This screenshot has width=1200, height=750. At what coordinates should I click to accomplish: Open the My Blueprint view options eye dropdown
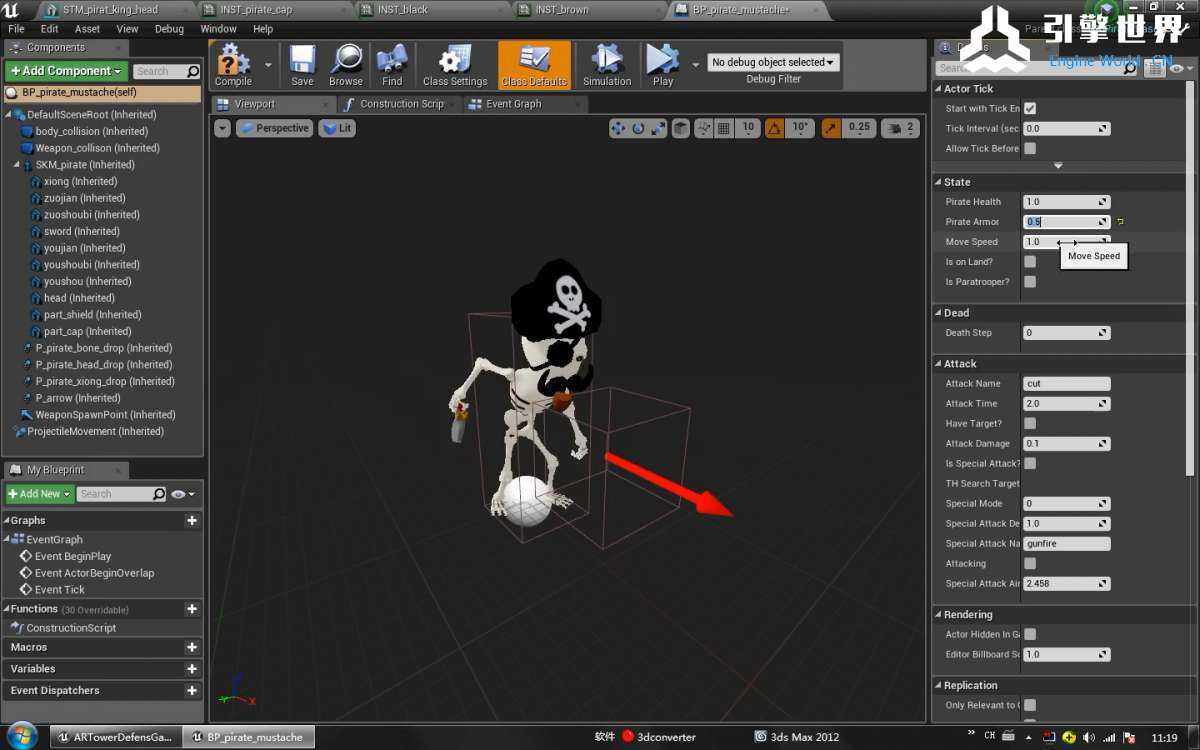coord(183,494)
